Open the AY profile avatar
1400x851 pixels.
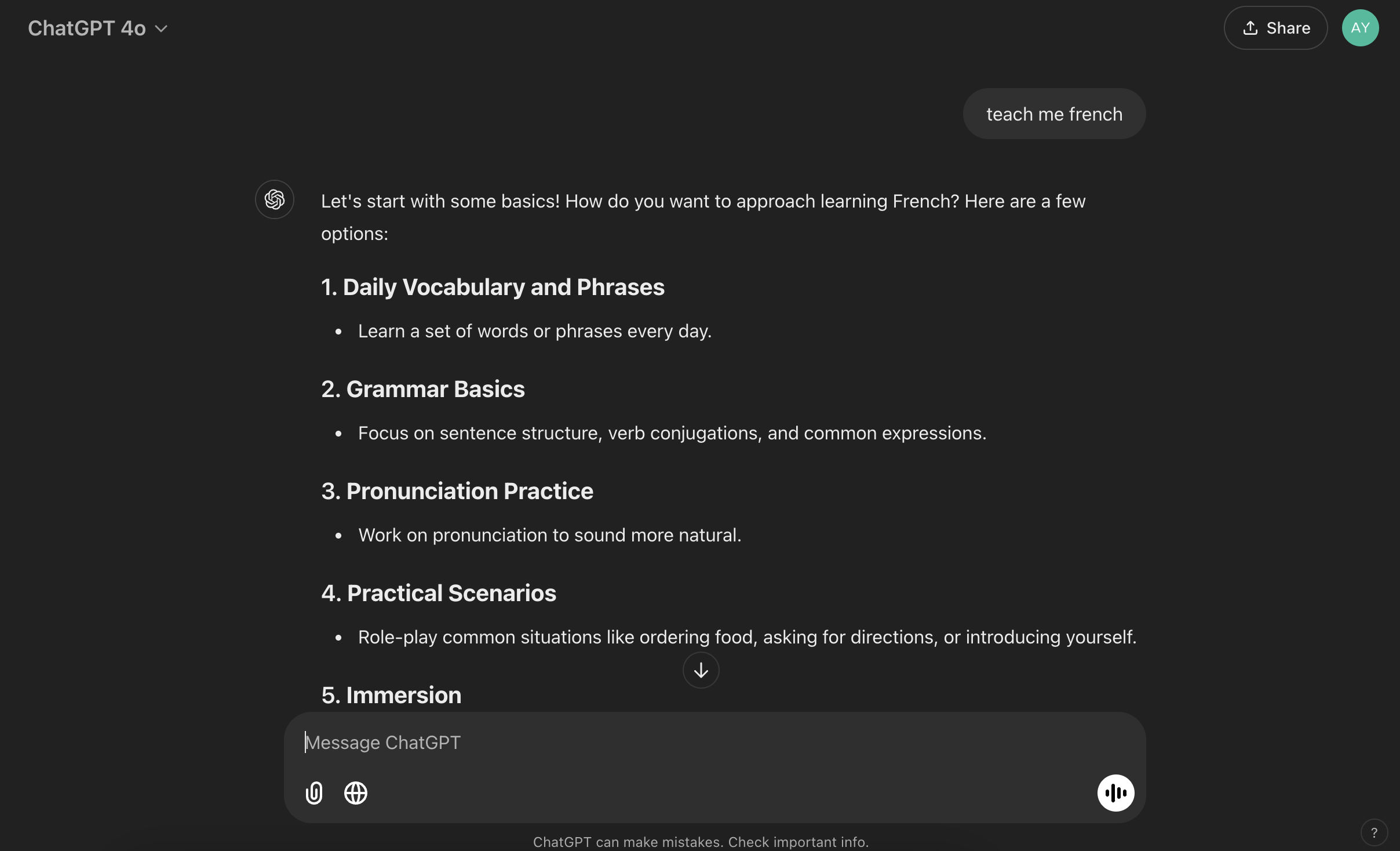tap(1360, 28)
